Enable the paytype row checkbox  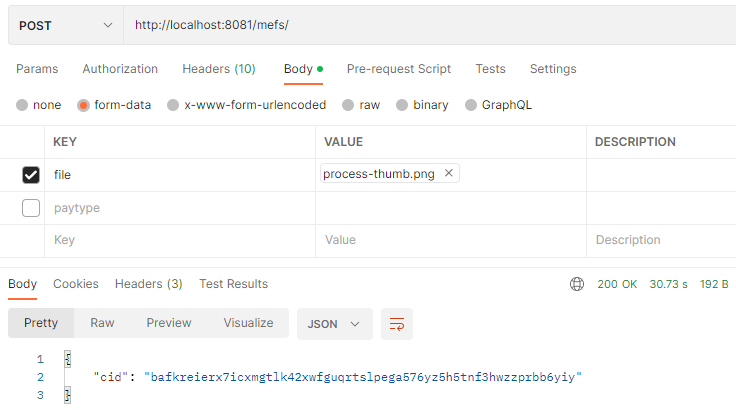pos(31,208)
